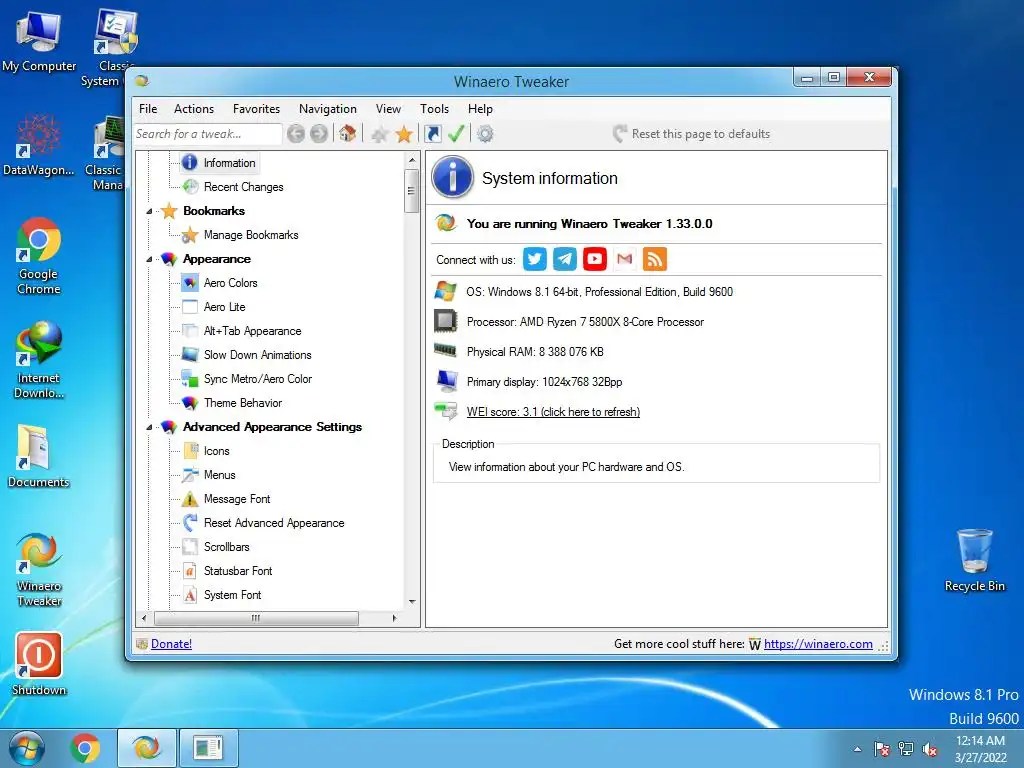1024x768 pixels.
Task: Select Manage Bookmarks item
Action: click(251, 235)
